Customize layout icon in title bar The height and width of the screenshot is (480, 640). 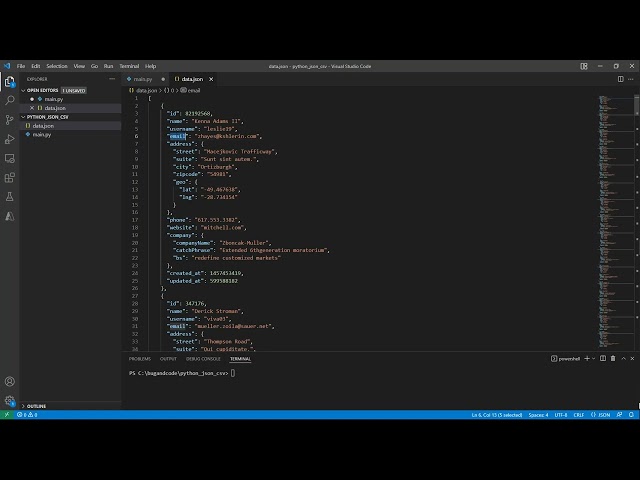pyautogui.click(x=584, y=66)
